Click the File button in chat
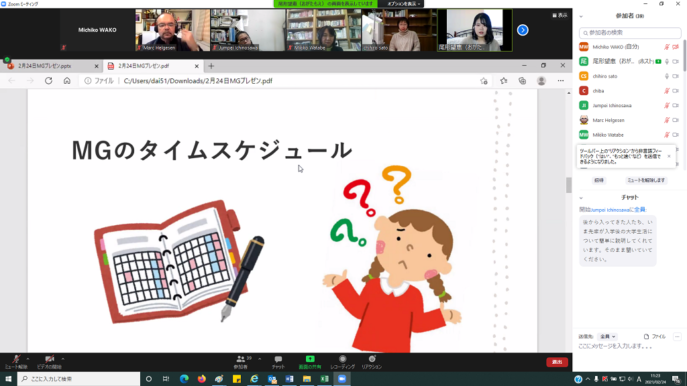 655,336
